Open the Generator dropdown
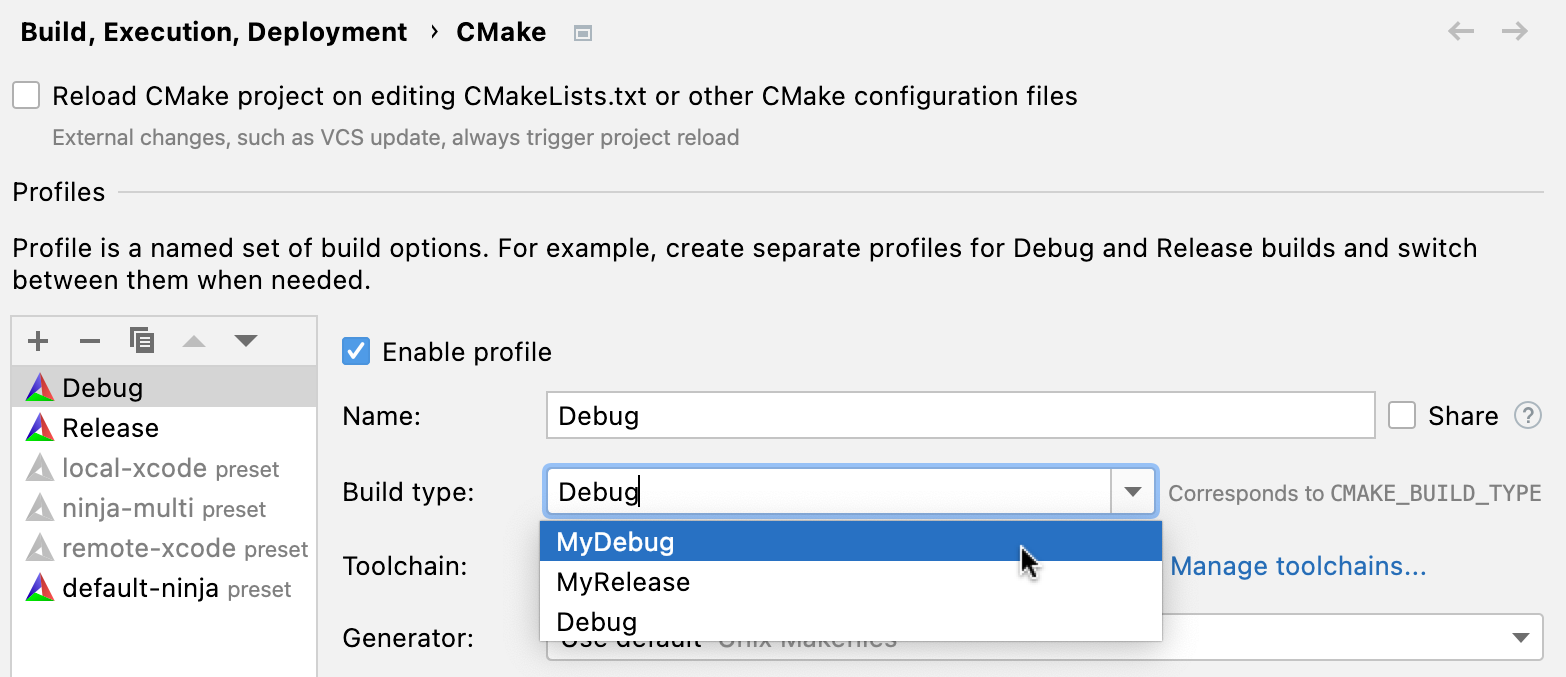The image size is (1566, 677). click(x=1520, y=638)
